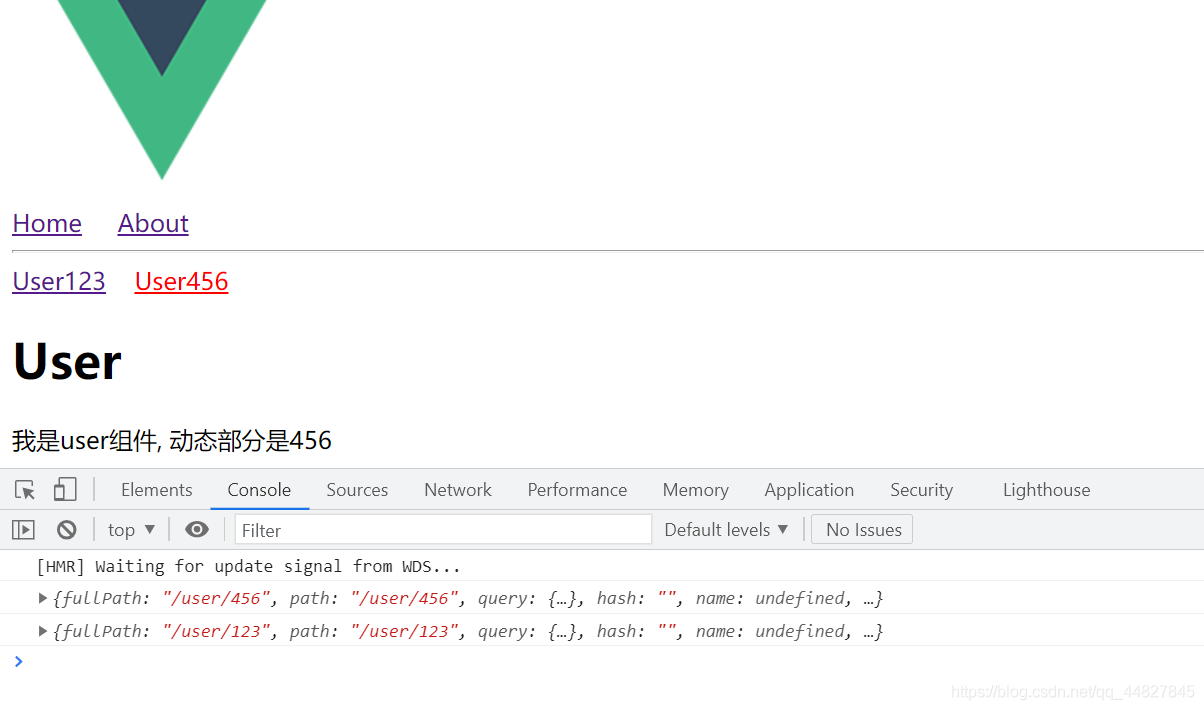The width and height of the screenshot is (1204, 710).
Task: Click the No Issues button
Action: 862,530
